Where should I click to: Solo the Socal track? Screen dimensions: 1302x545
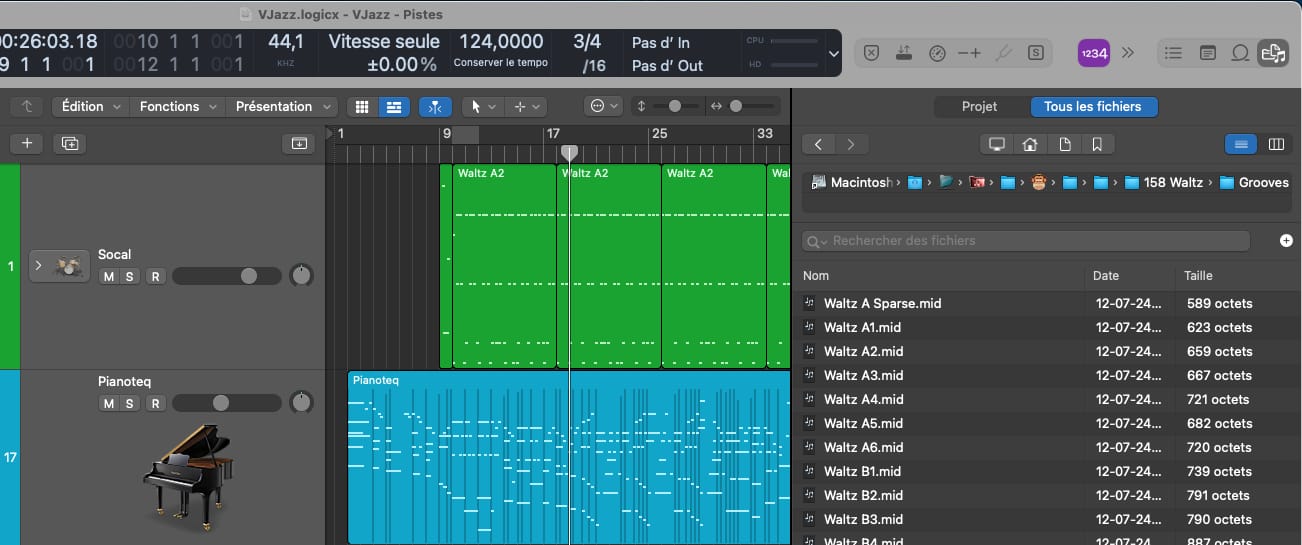click(x=129, y=276)
